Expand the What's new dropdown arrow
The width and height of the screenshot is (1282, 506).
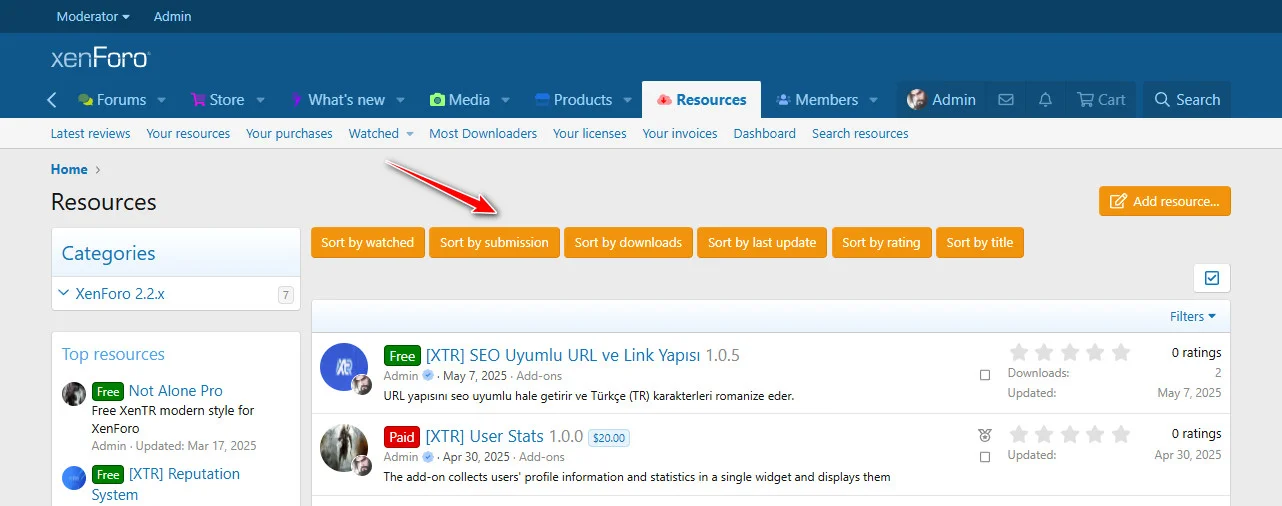[x=400, y=100]
